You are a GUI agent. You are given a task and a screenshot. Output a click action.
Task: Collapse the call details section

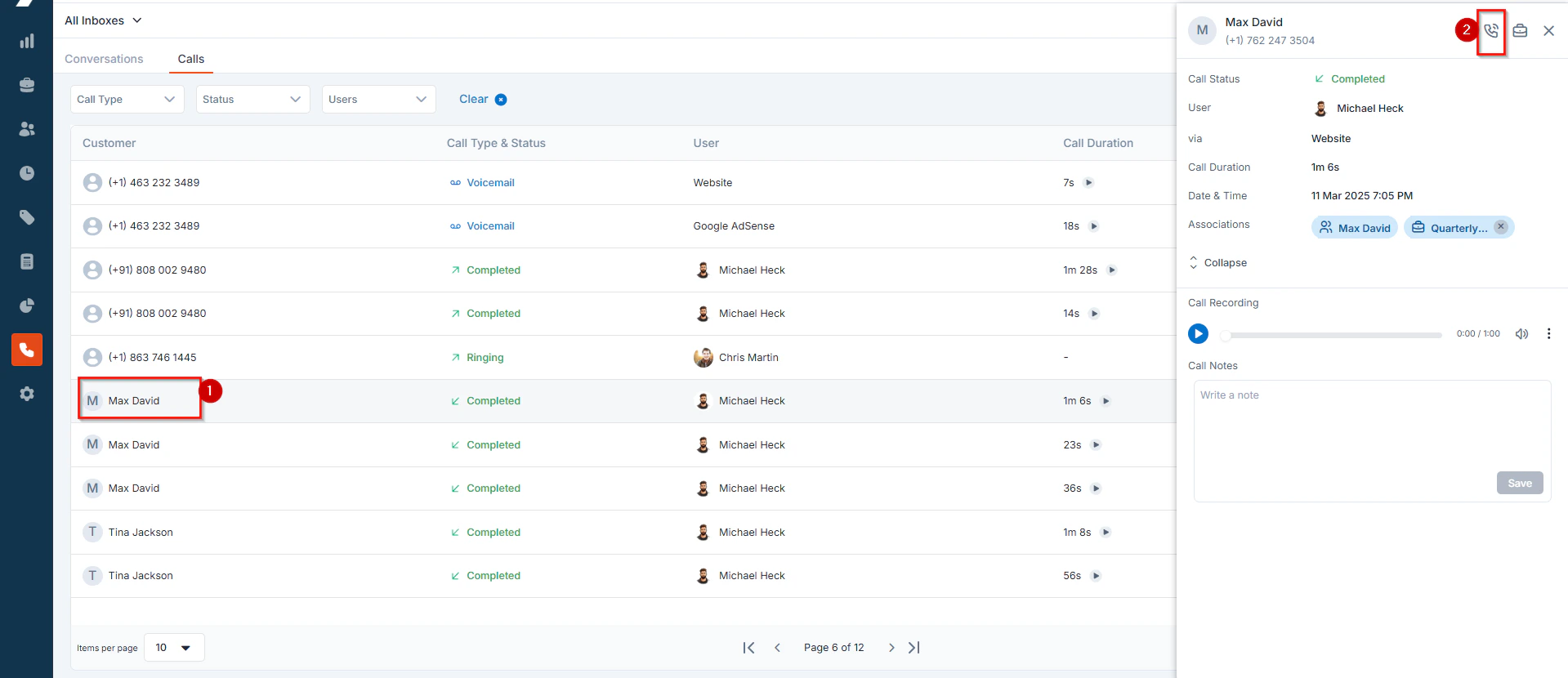click(x=1217, y=263)
